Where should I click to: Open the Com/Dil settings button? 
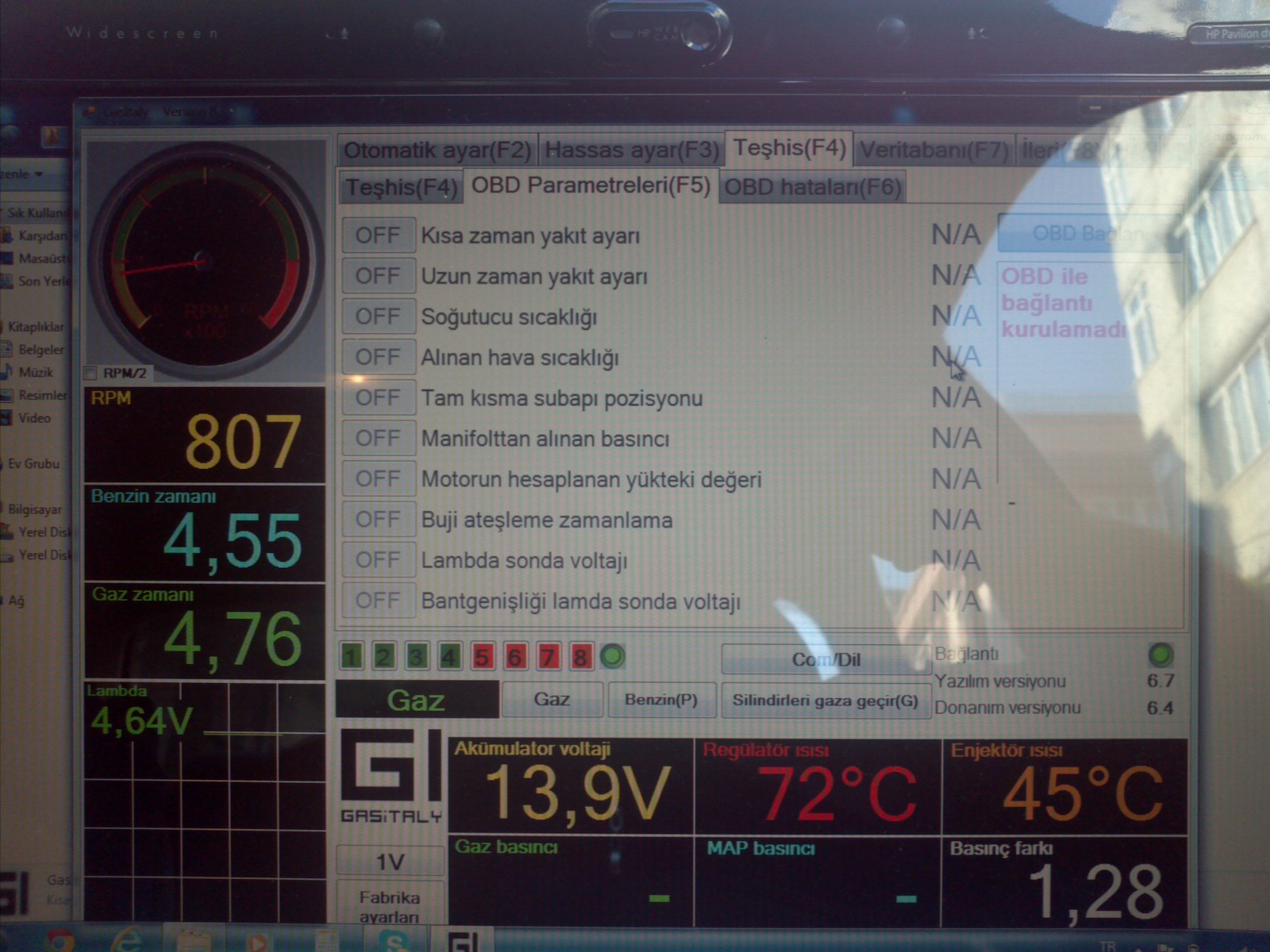(825, 659)
